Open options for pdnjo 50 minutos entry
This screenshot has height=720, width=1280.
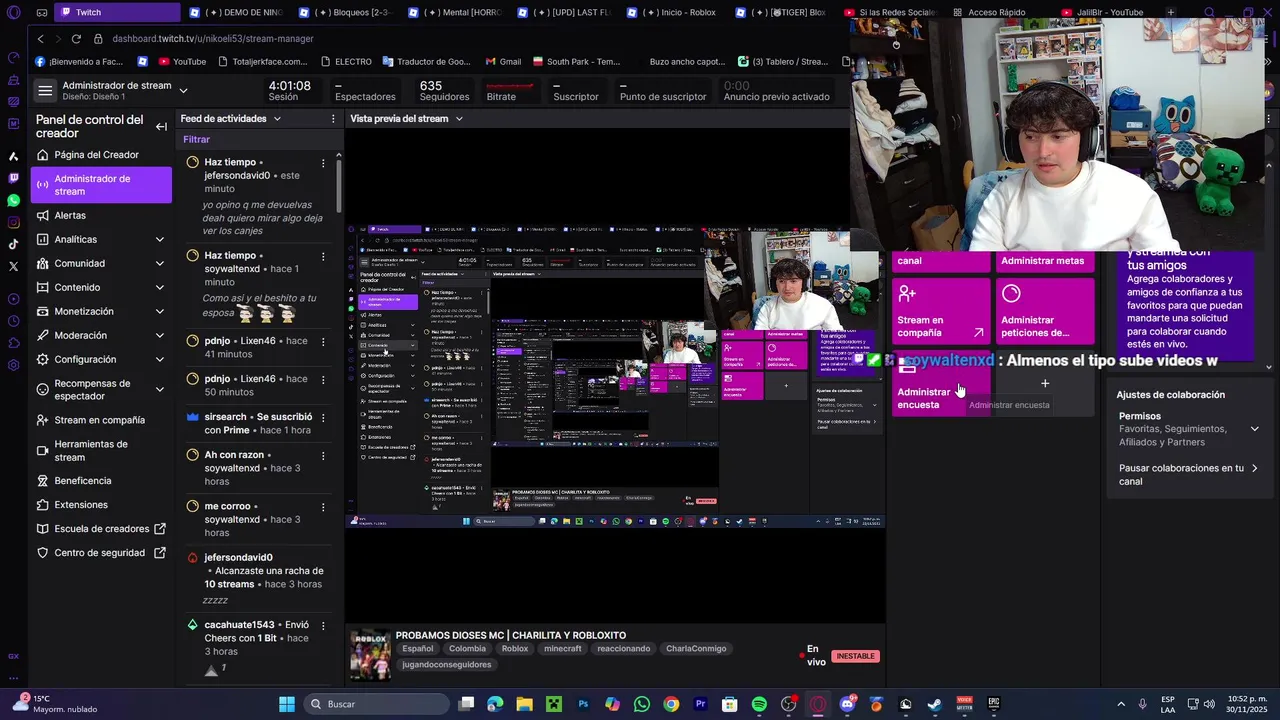pos(322,379)
